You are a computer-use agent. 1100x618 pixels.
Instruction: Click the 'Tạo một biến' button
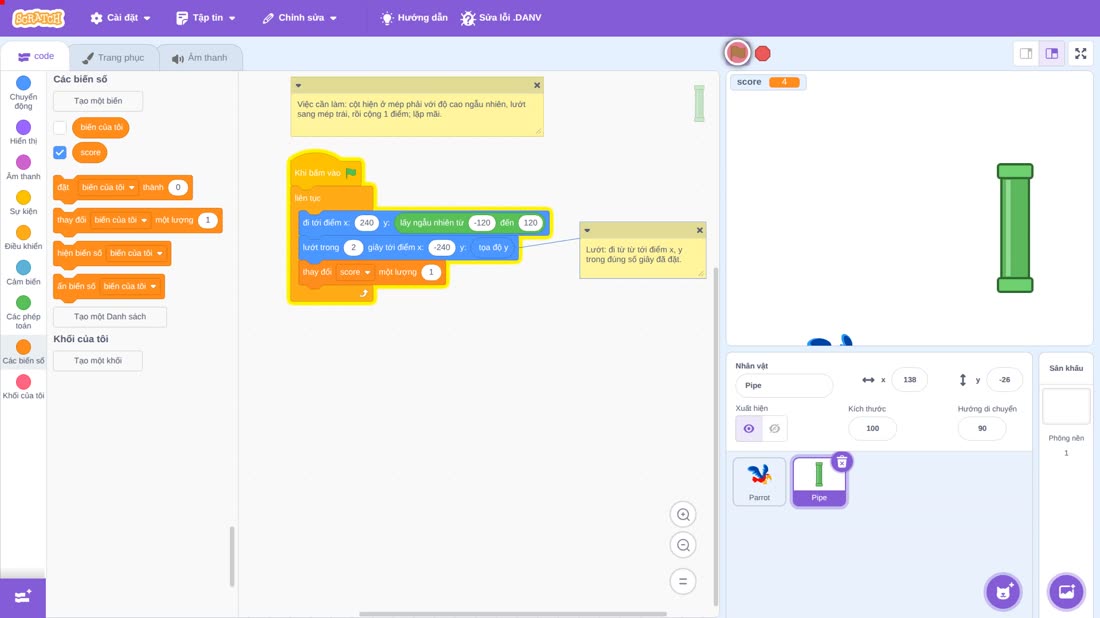click(x=98, y=101)
